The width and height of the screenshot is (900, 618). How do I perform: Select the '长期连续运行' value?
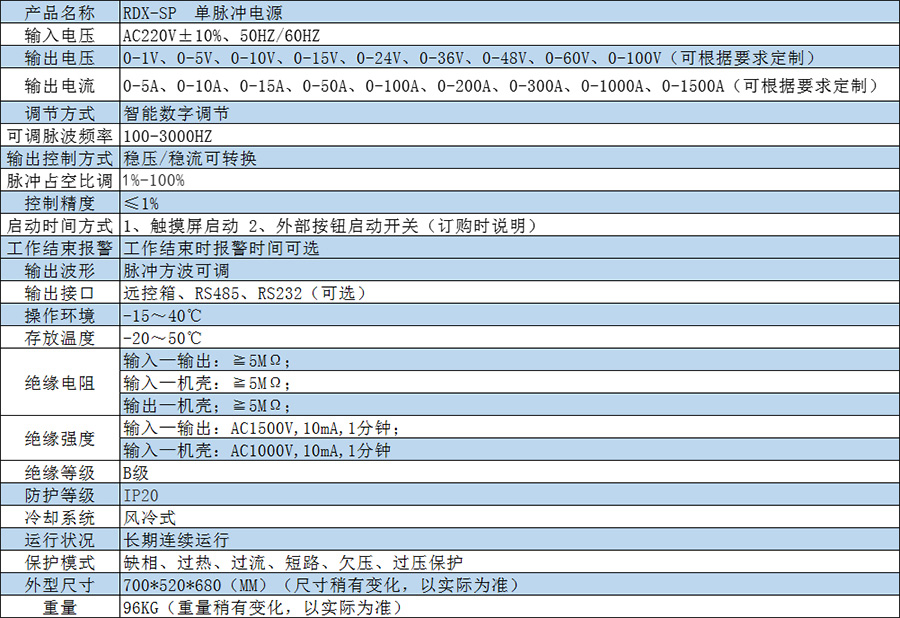pos(176,540)
